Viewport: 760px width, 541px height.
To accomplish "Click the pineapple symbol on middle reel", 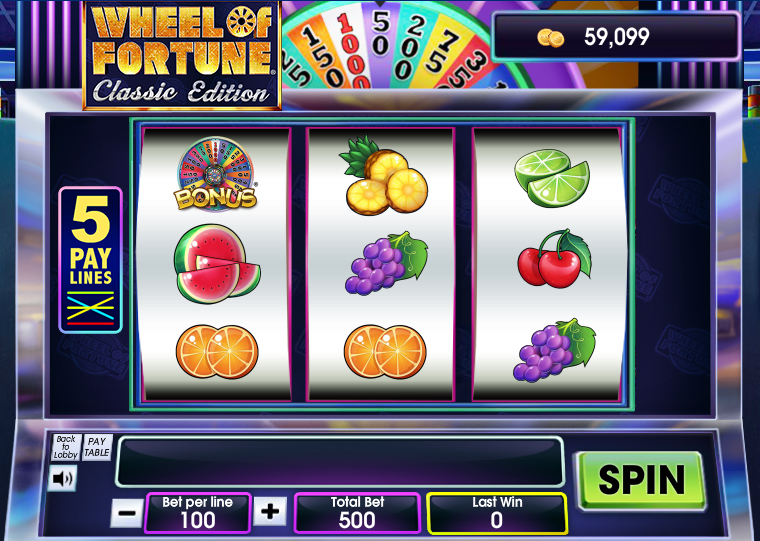I will click(x=383, y=176).
